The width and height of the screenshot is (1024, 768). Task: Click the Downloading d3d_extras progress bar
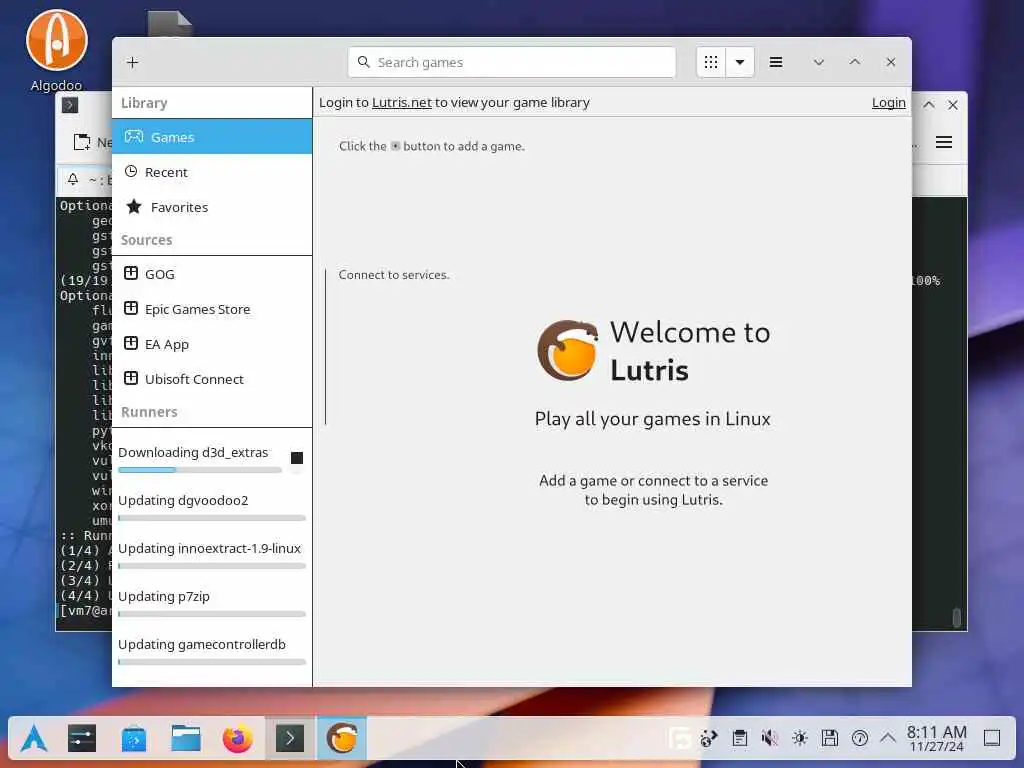[200, 470]
